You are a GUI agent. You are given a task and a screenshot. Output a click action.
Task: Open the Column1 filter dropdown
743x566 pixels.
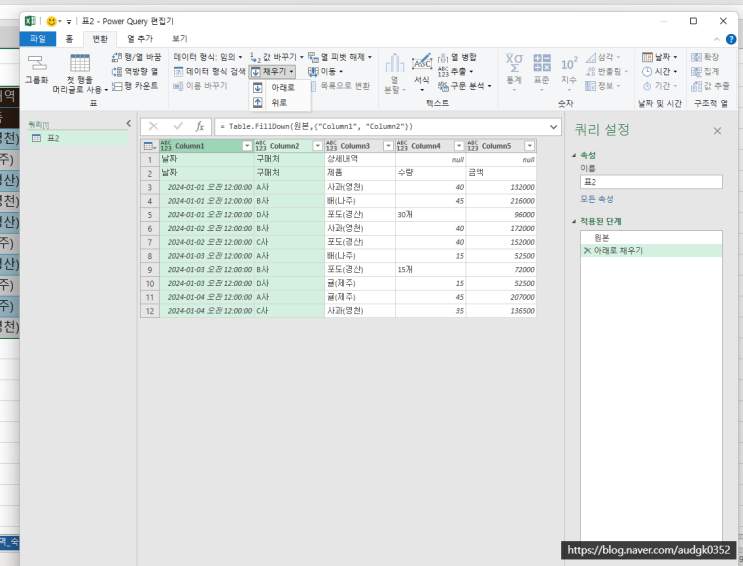pyautogui.click(x=245, y=146)
